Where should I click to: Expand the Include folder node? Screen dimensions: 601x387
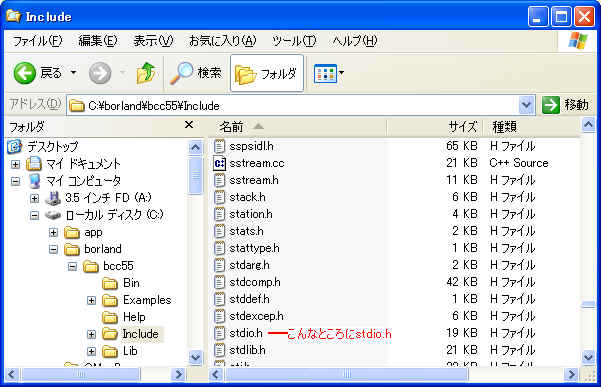click(x=91, y=334)
